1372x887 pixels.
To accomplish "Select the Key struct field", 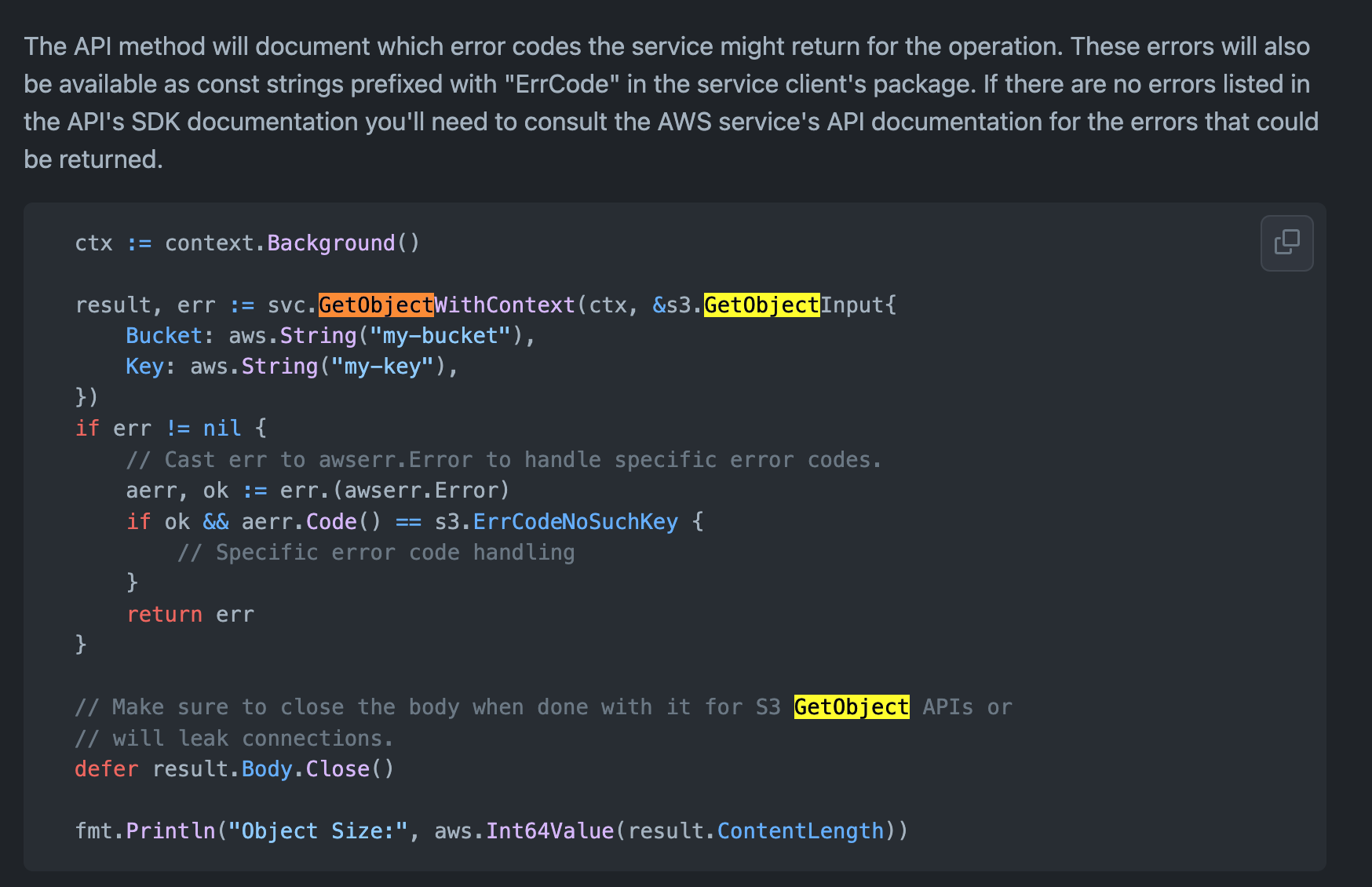I will [145, 366].
